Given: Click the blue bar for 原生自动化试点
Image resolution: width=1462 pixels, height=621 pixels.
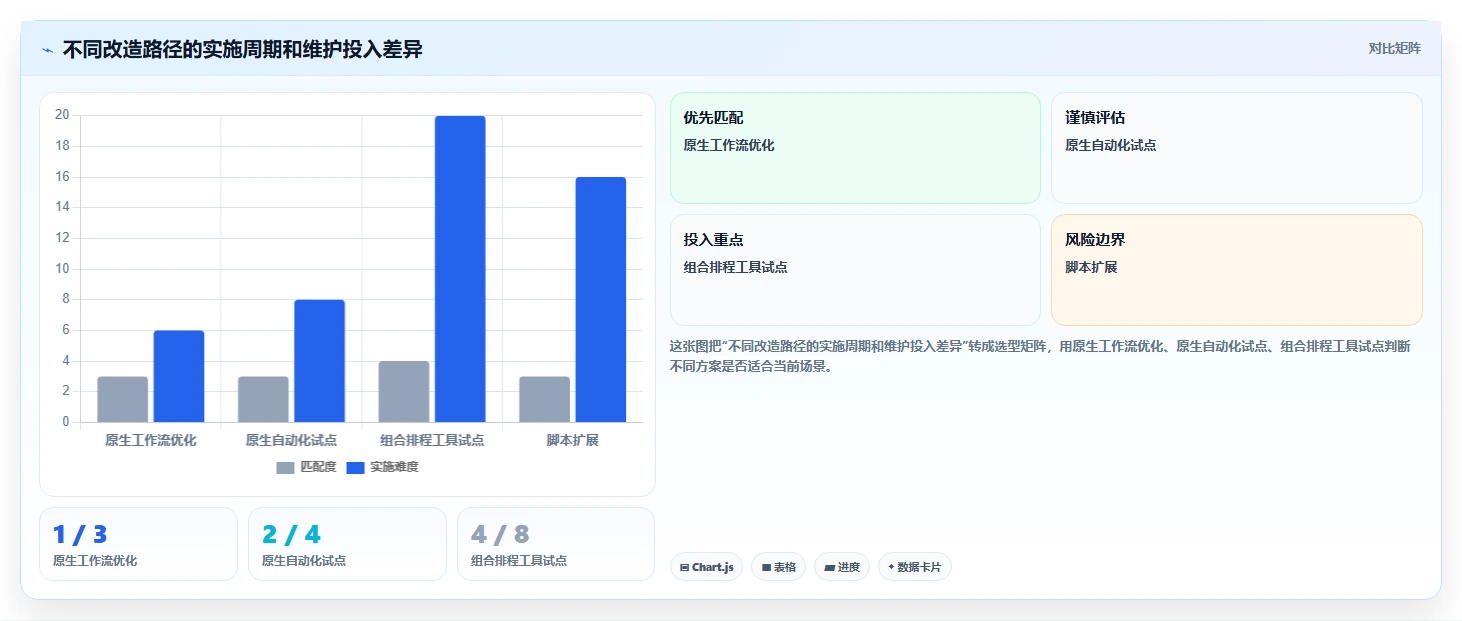Looking at the screenshot, I should (x=319, y=361).
